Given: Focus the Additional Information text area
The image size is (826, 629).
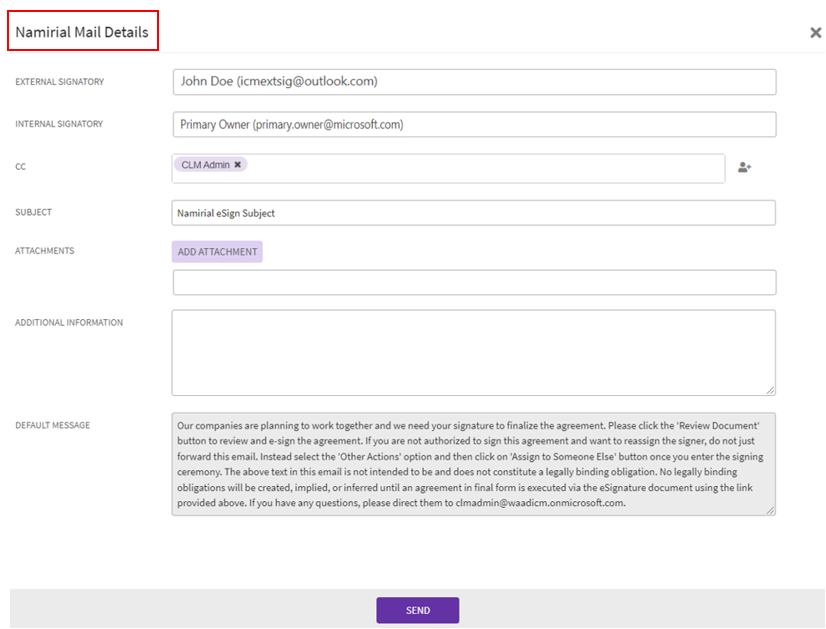Looking at the screenshot, I should click(472, 352).
